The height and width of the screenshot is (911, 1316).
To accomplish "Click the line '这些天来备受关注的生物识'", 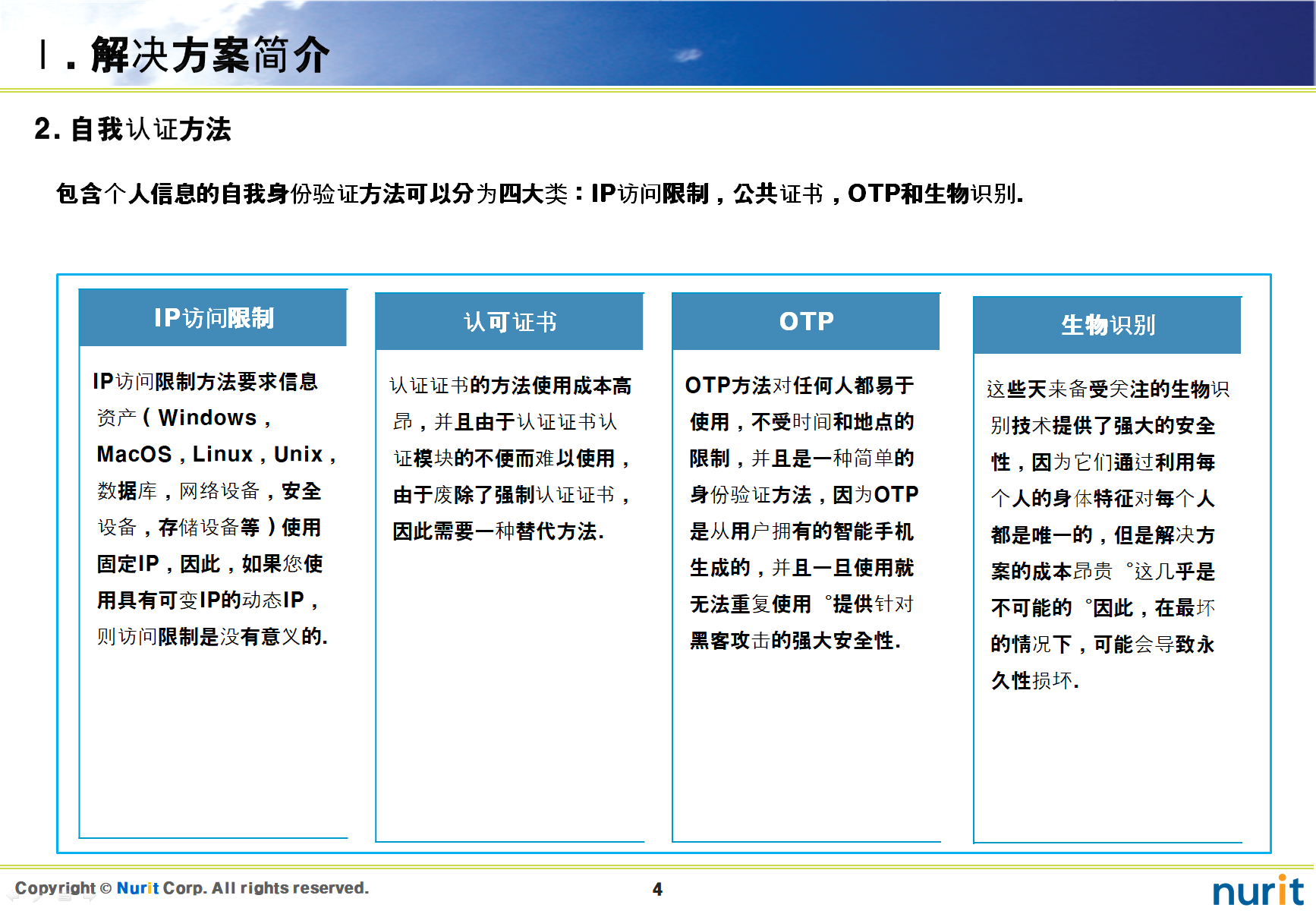I will (x=1107, y=389).
